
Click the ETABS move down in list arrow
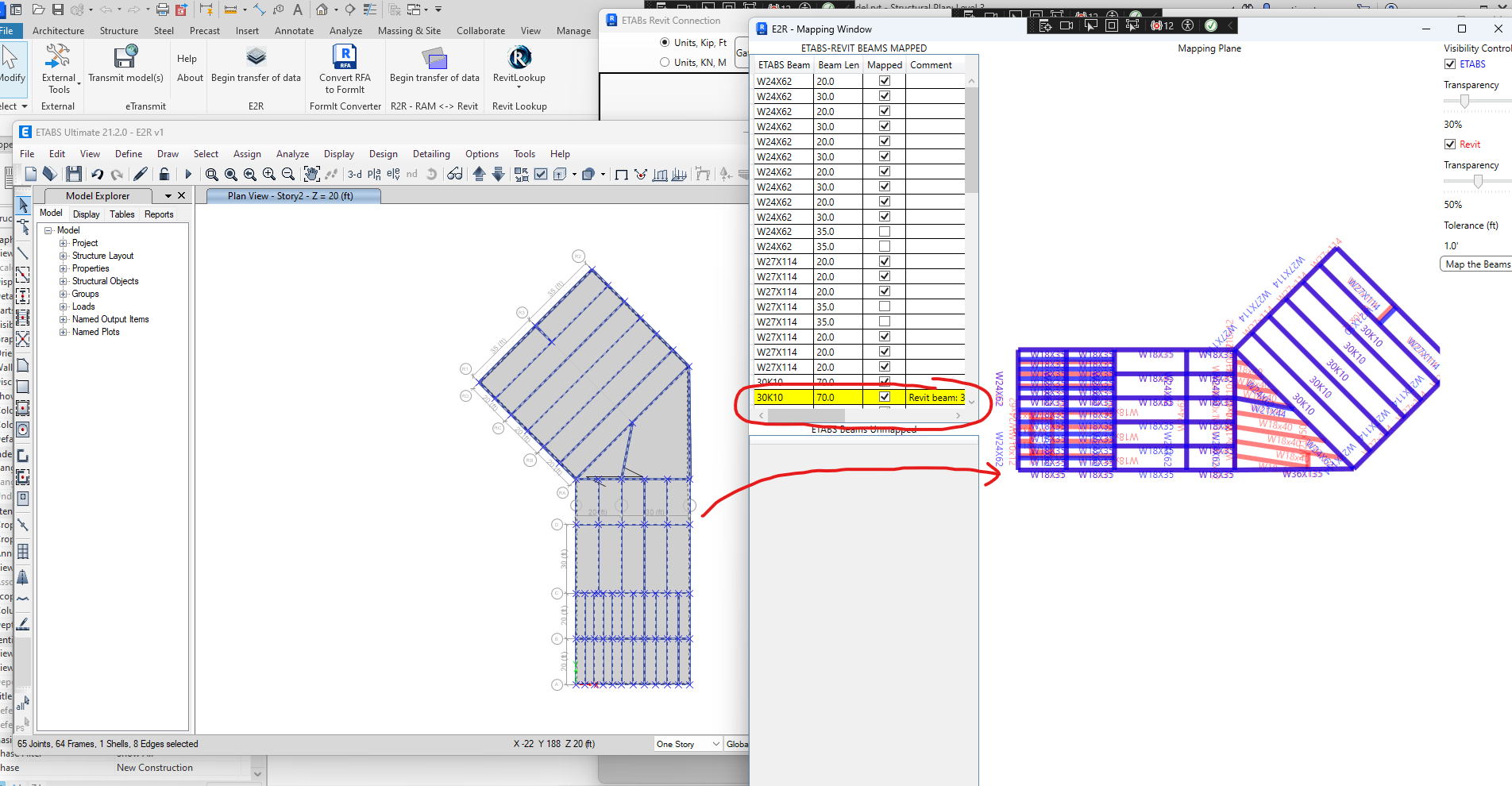tap(498, 174)
